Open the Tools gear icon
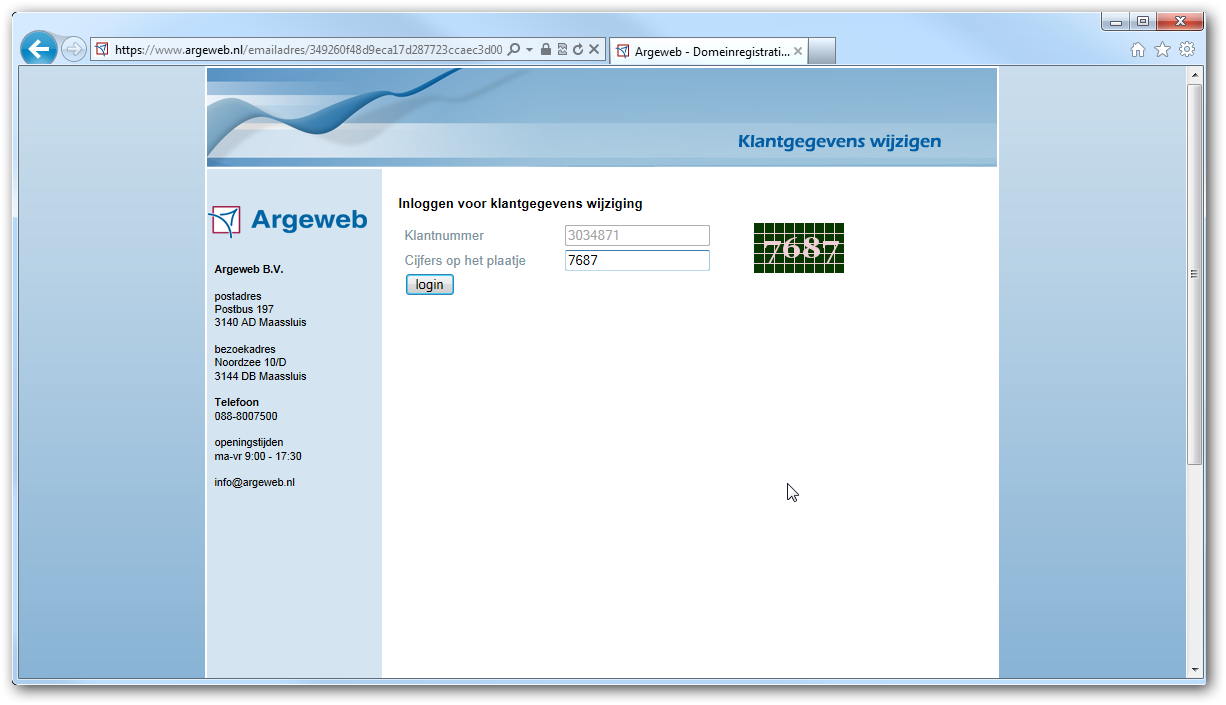 1187,50
